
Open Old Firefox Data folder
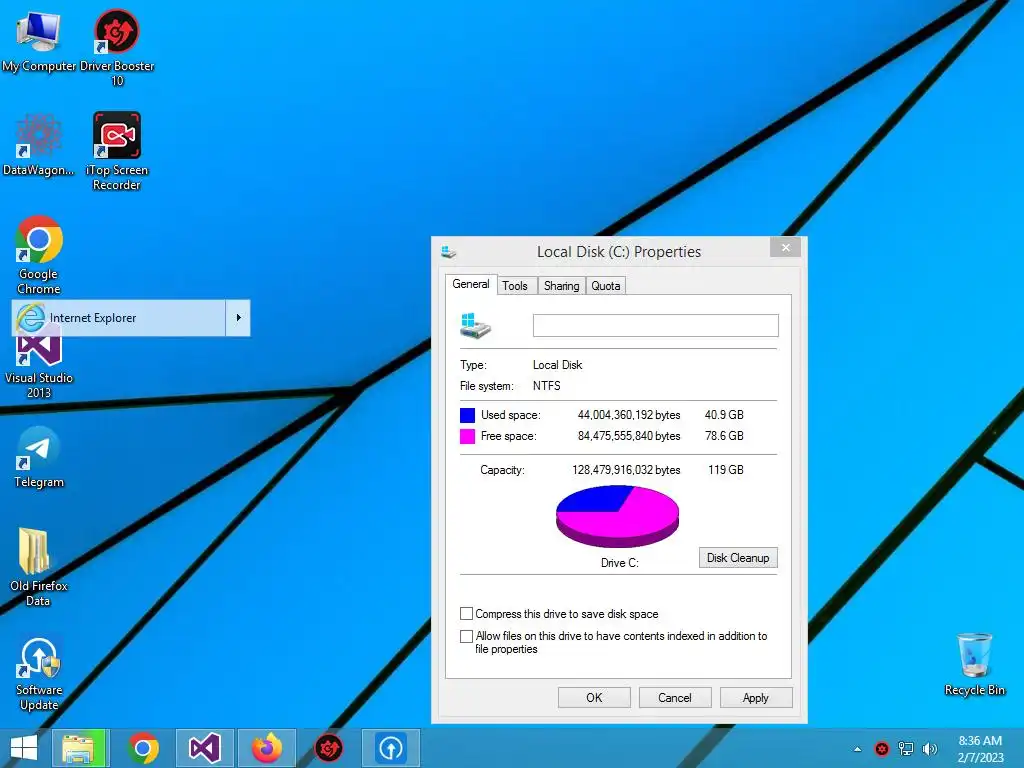[x=39, y=567]
